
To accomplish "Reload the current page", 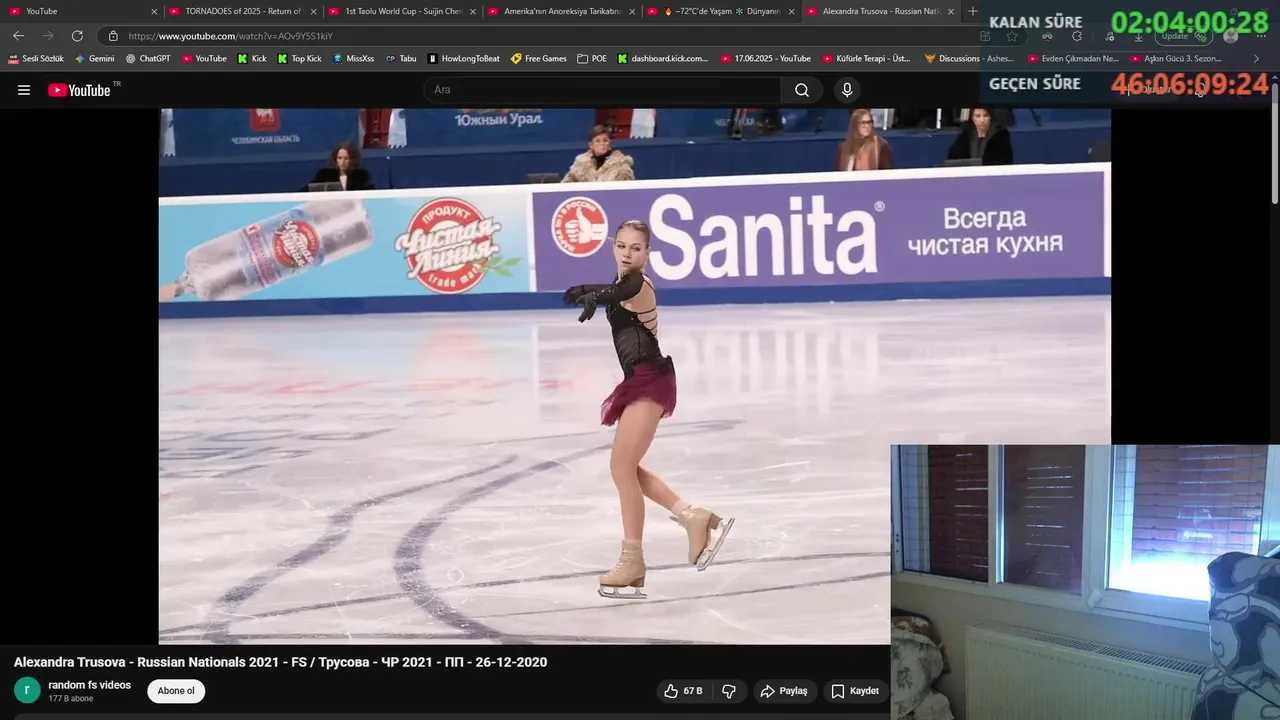I will 77,36.
